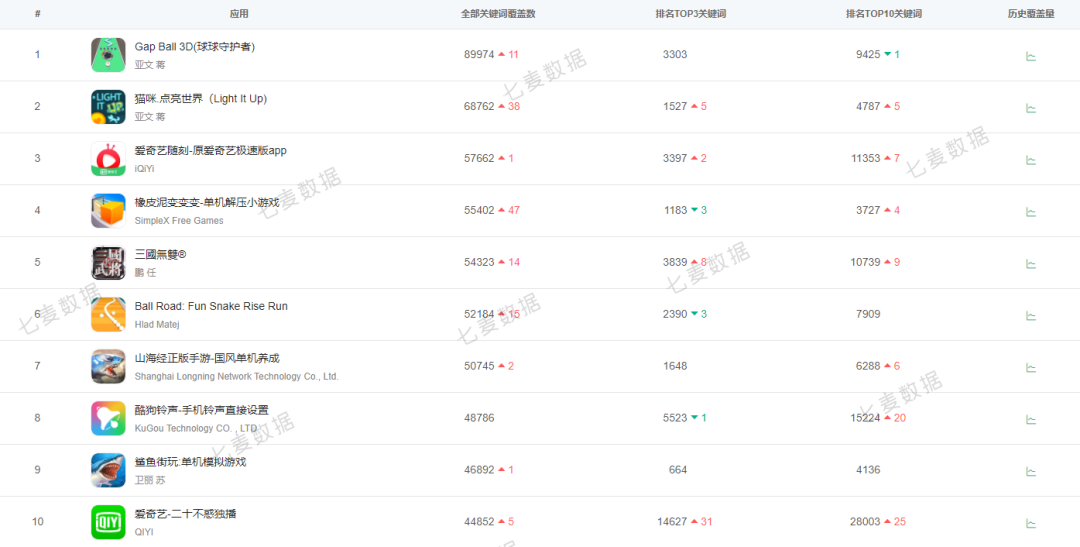Open history coverage chart for 酷狗铃声
This screenshot has width=1080, height=547.
pos(1030,420)
